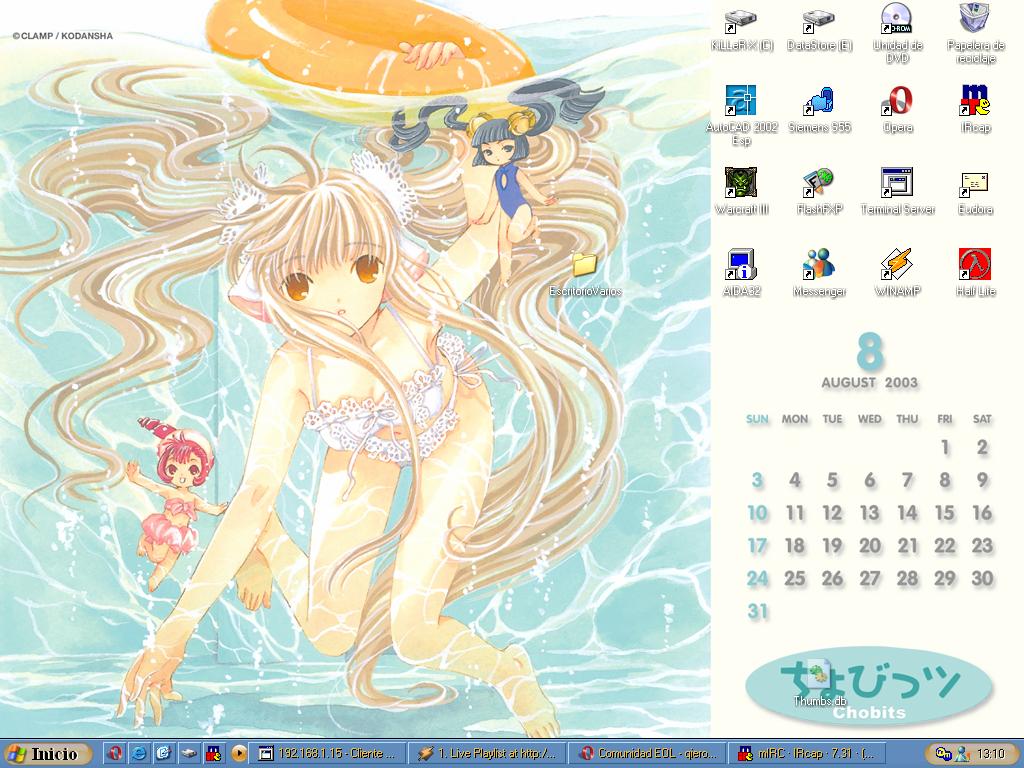The width and height of the screenshot is (1024, 768).
Task: Switch to mIRC IRcap 7.31 taskbar window
Action: pos(806,754)
